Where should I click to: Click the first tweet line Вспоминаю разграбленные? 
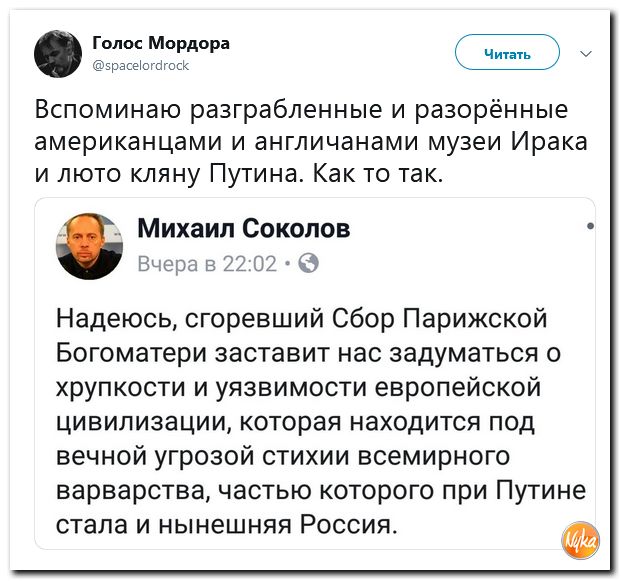tap(210, 110)
